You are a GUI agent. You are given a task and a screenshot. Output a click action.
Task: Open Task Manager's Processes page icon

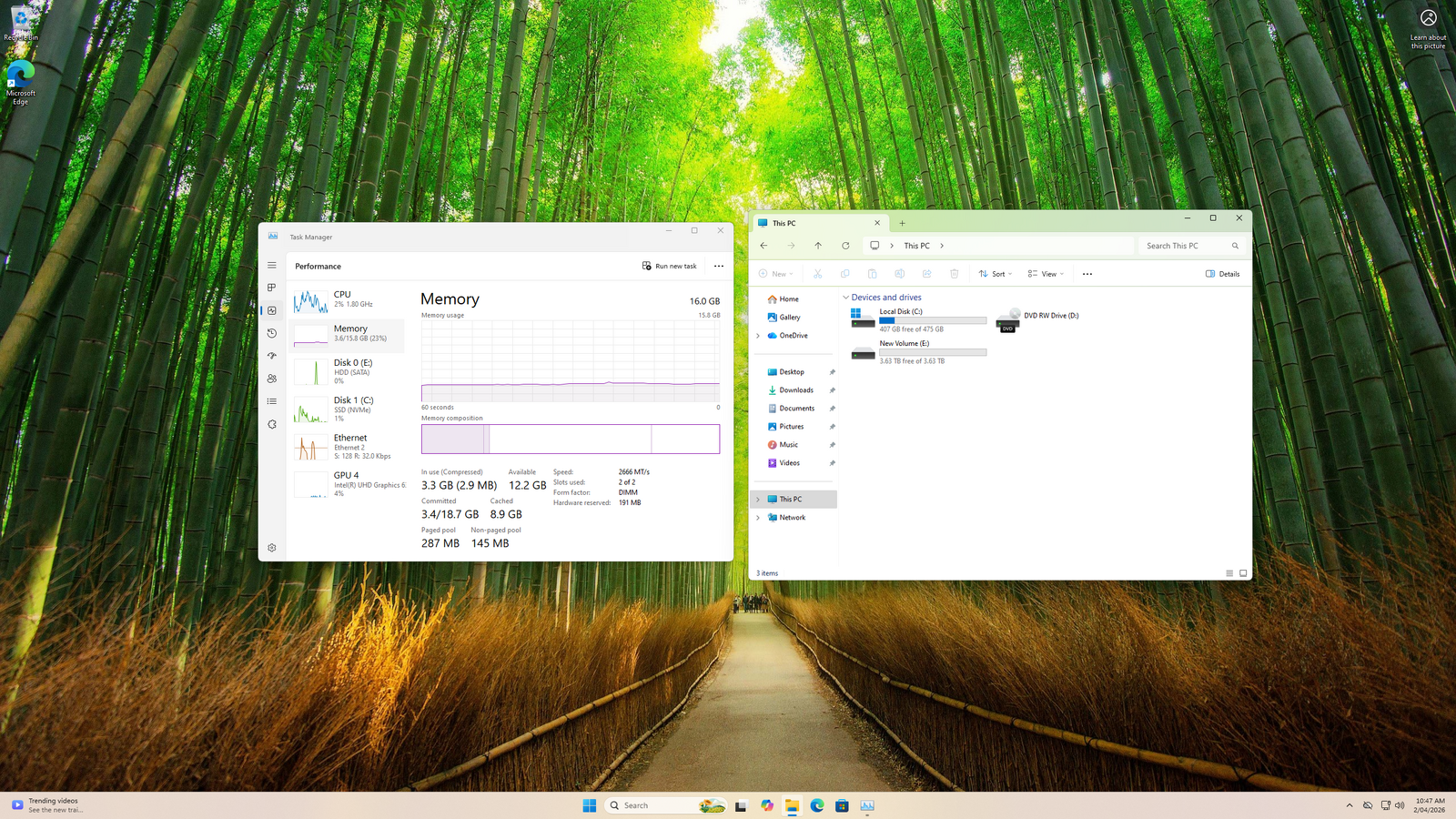pos(271,288)
